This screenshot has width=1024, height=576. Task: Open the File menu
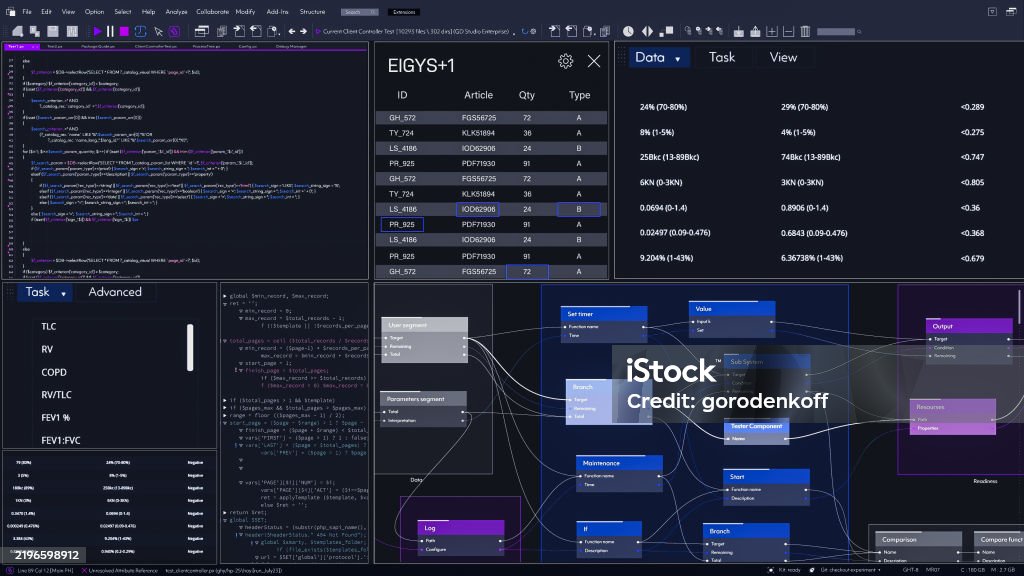27,12
